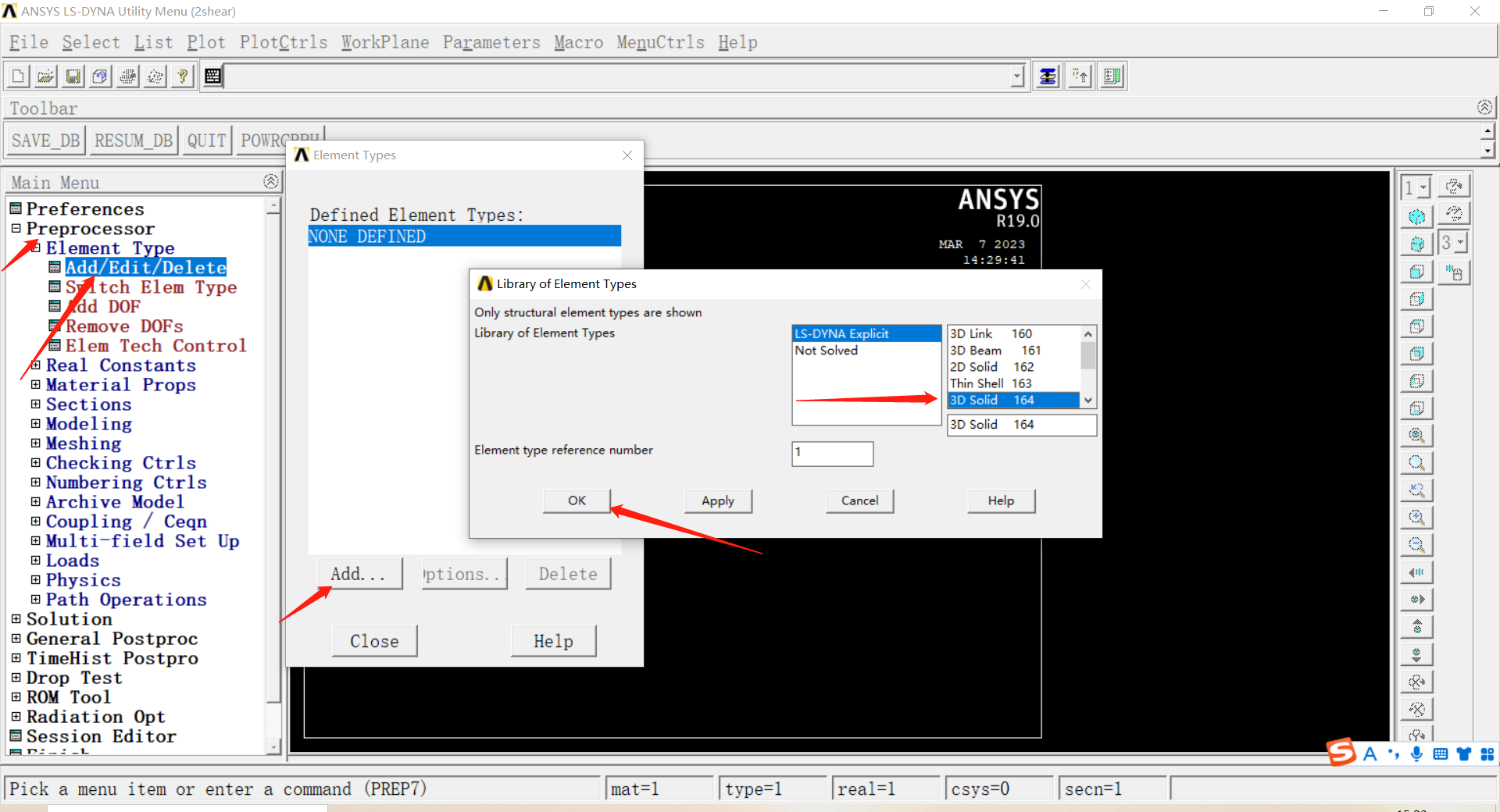
Task: Click the QUIT toolbar button
Action: point(206,141)
